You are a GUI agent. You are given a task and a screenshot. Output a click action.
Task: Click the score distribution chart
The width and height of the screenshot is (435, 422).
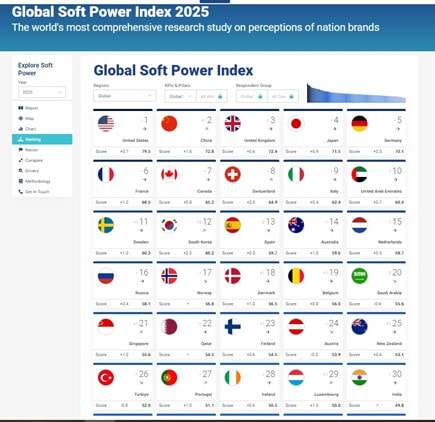click(356, 93)
